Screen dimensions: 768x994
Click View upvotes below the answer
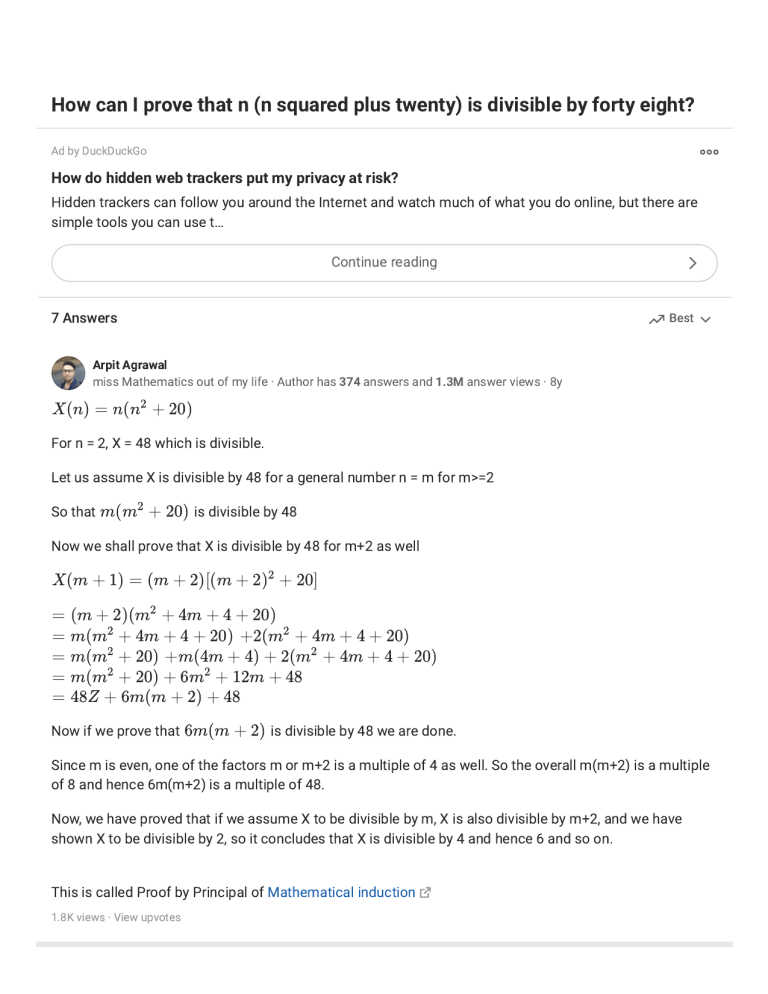tap(148, 917)
